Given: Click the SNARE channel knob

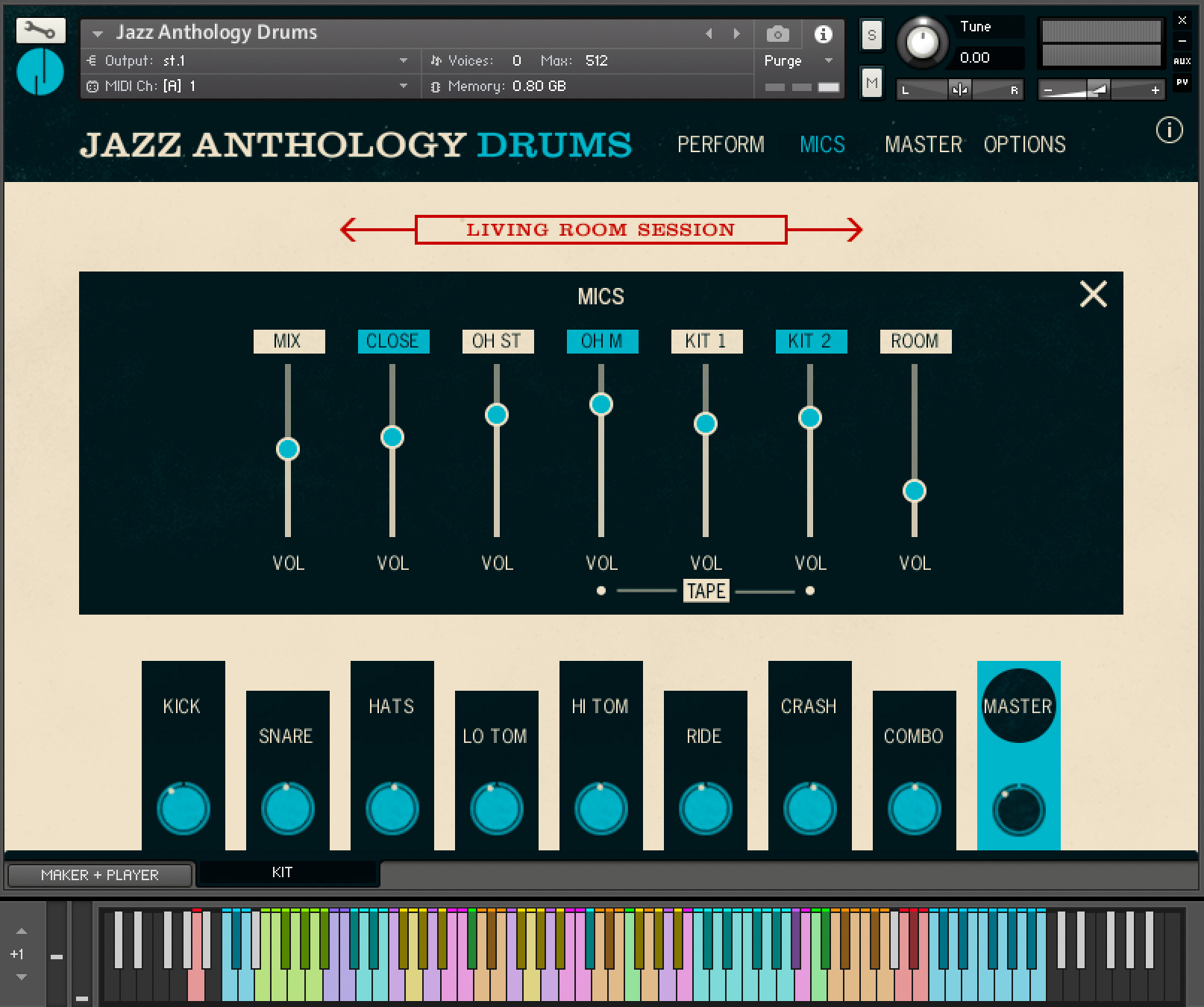Looking at the screenshot, I should pos(287,809).
